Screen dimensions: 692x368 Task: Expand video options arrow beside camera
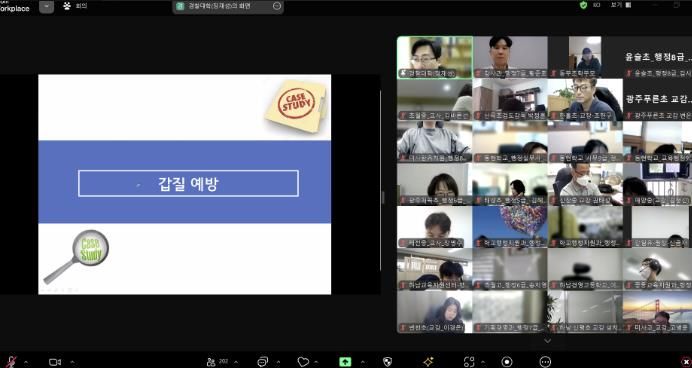72,362
